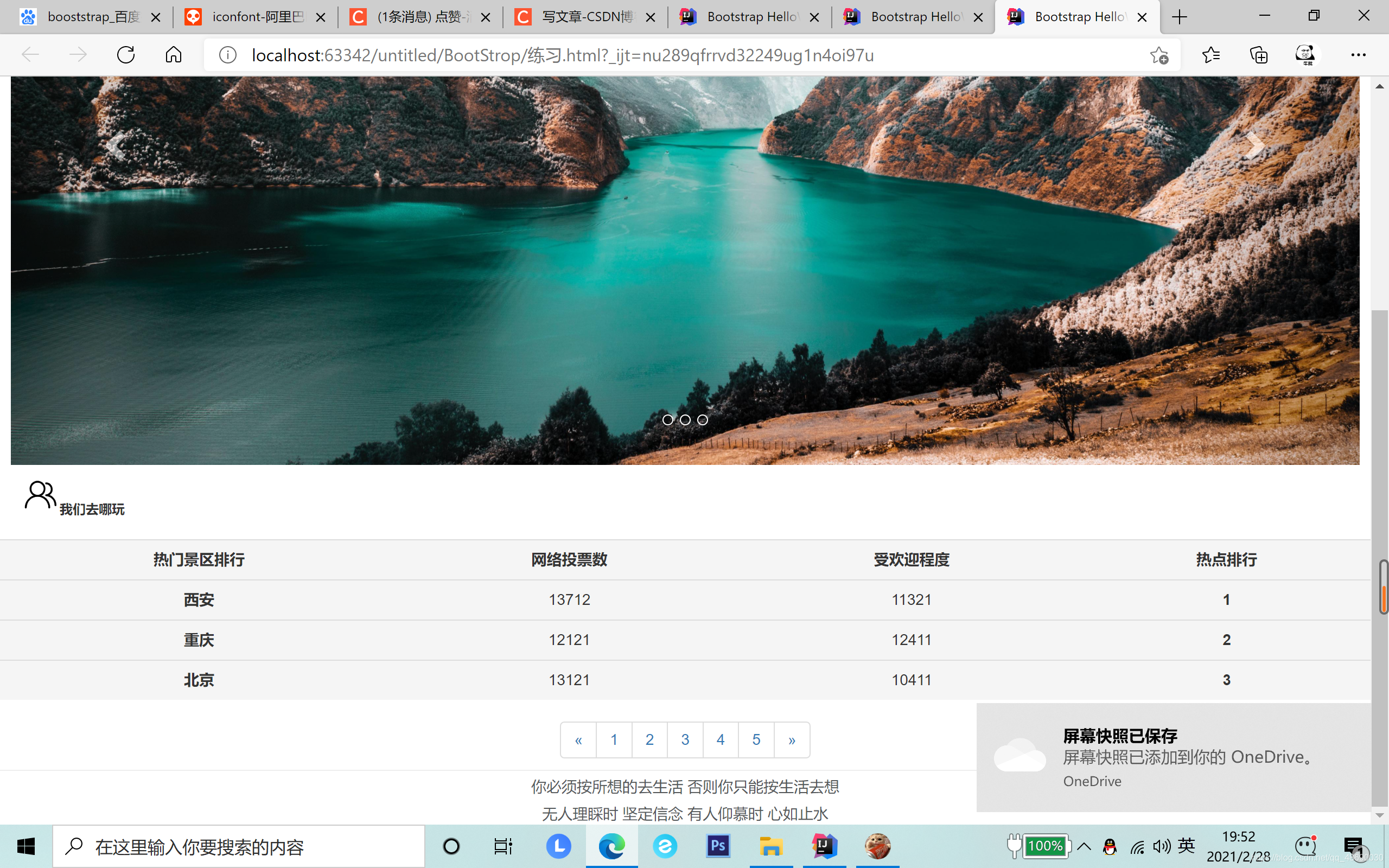
Task: Select the first carousel indicator dot
Action: 667,420
